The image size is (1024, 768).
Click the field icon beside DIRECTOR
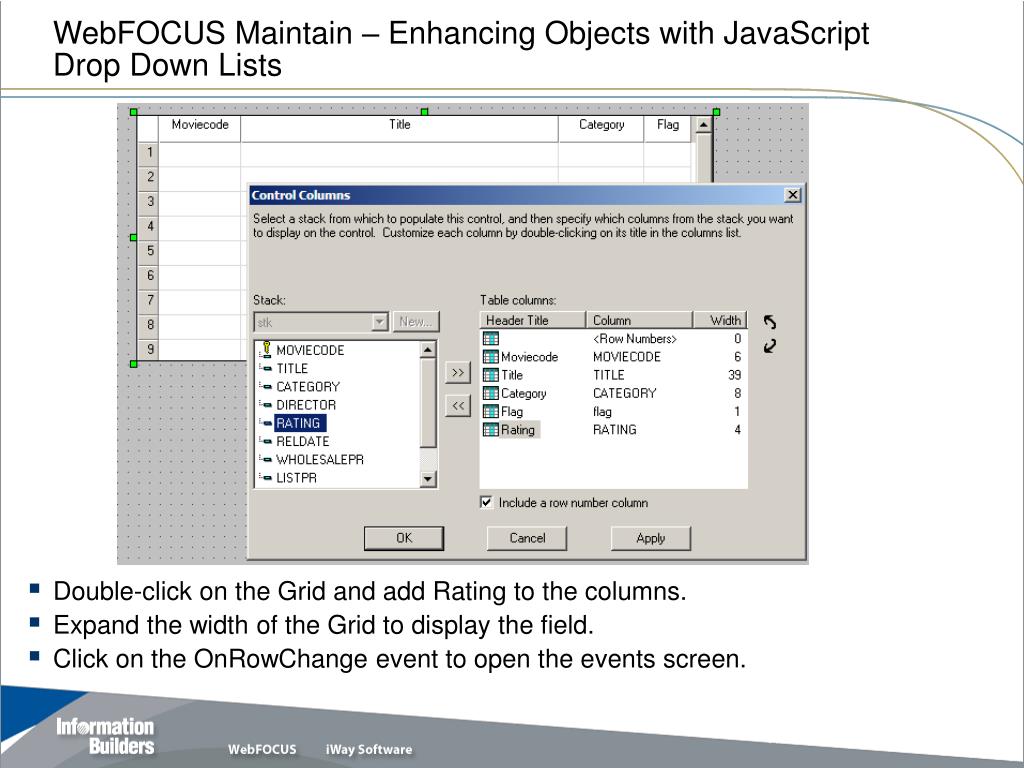click(x=266, y=405)
